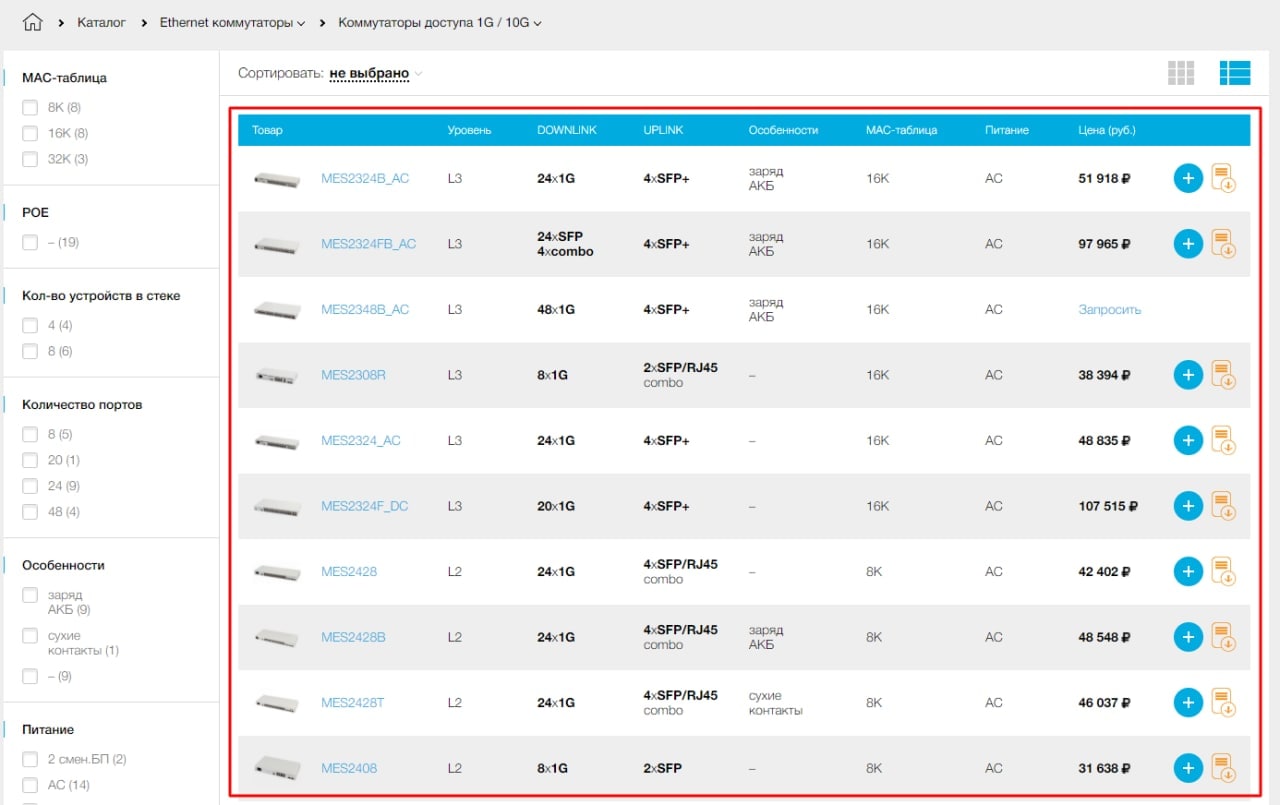This screenshot has width=1280, height=805.
Task: Download datasheet icon for MES2308R
Action: click(1224, 375)
